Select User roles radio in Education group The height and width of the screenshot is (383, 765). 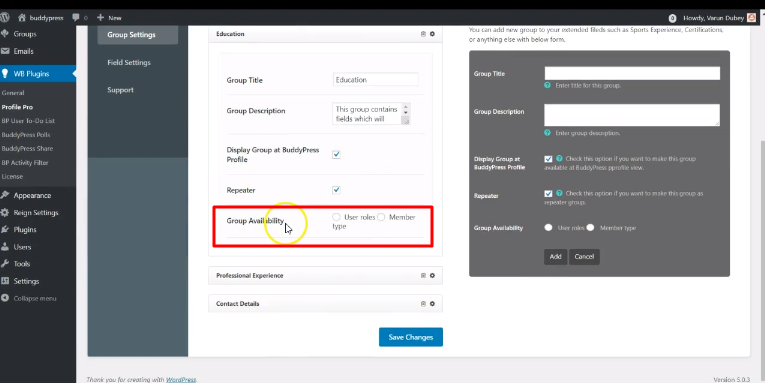(336, 217)
